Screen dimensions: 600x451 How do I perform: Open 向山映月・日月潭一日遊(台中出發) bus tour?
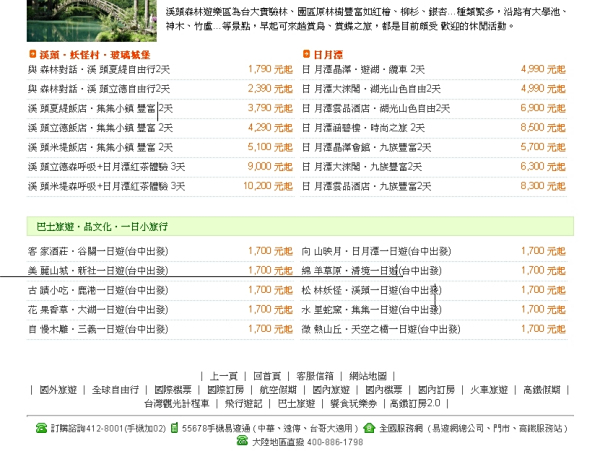377,251
